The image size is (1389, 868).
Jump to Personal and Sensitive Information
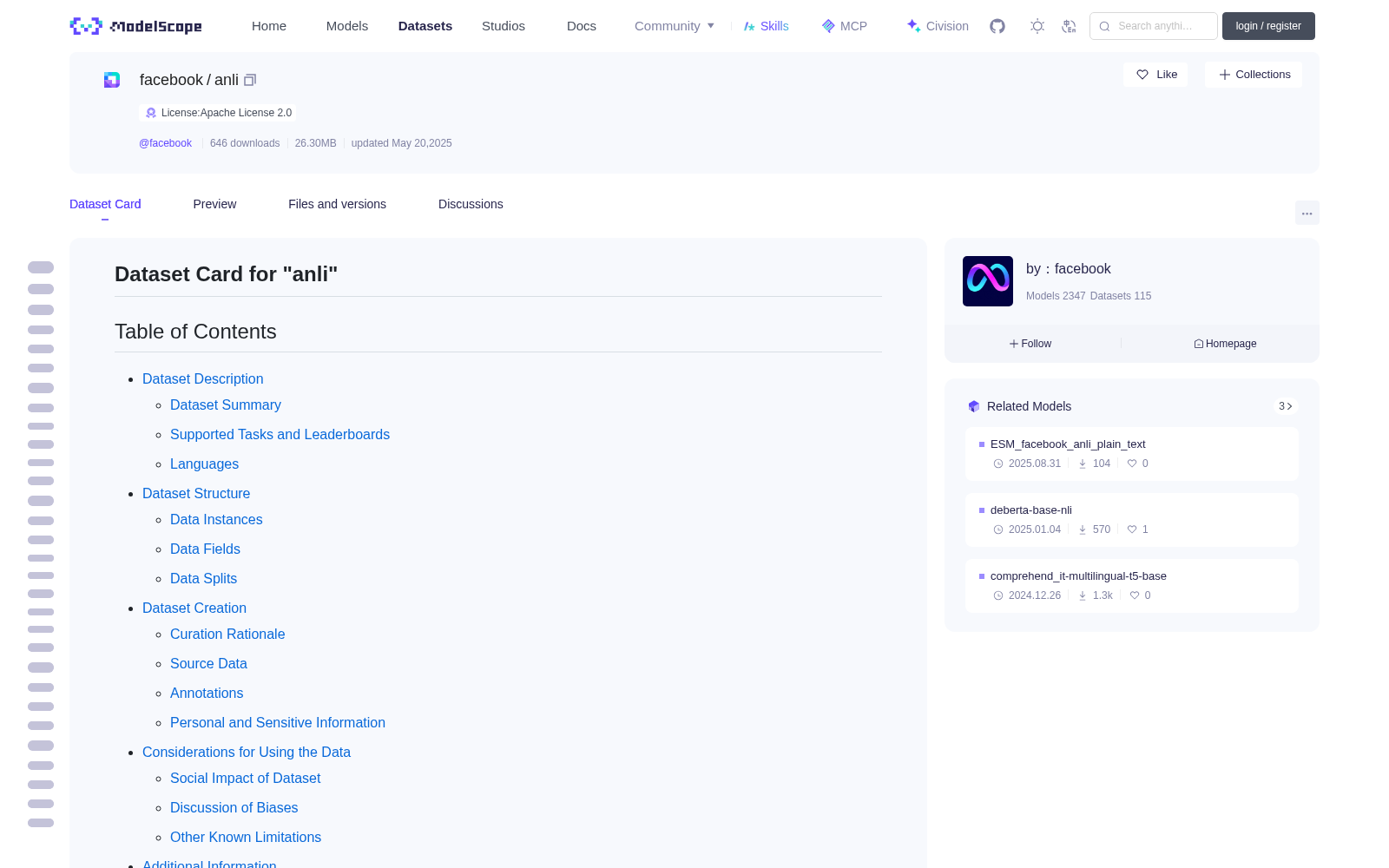pos(278,723)
